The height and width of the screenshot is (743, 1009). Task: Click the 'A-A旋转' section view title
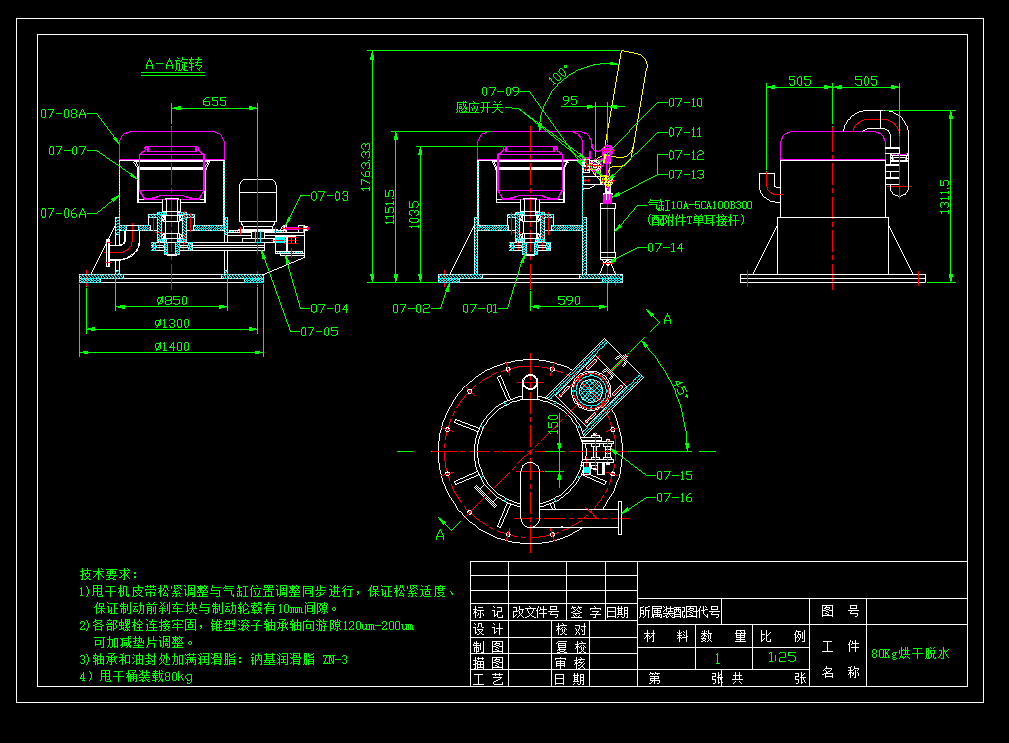[x=174, y=64]
